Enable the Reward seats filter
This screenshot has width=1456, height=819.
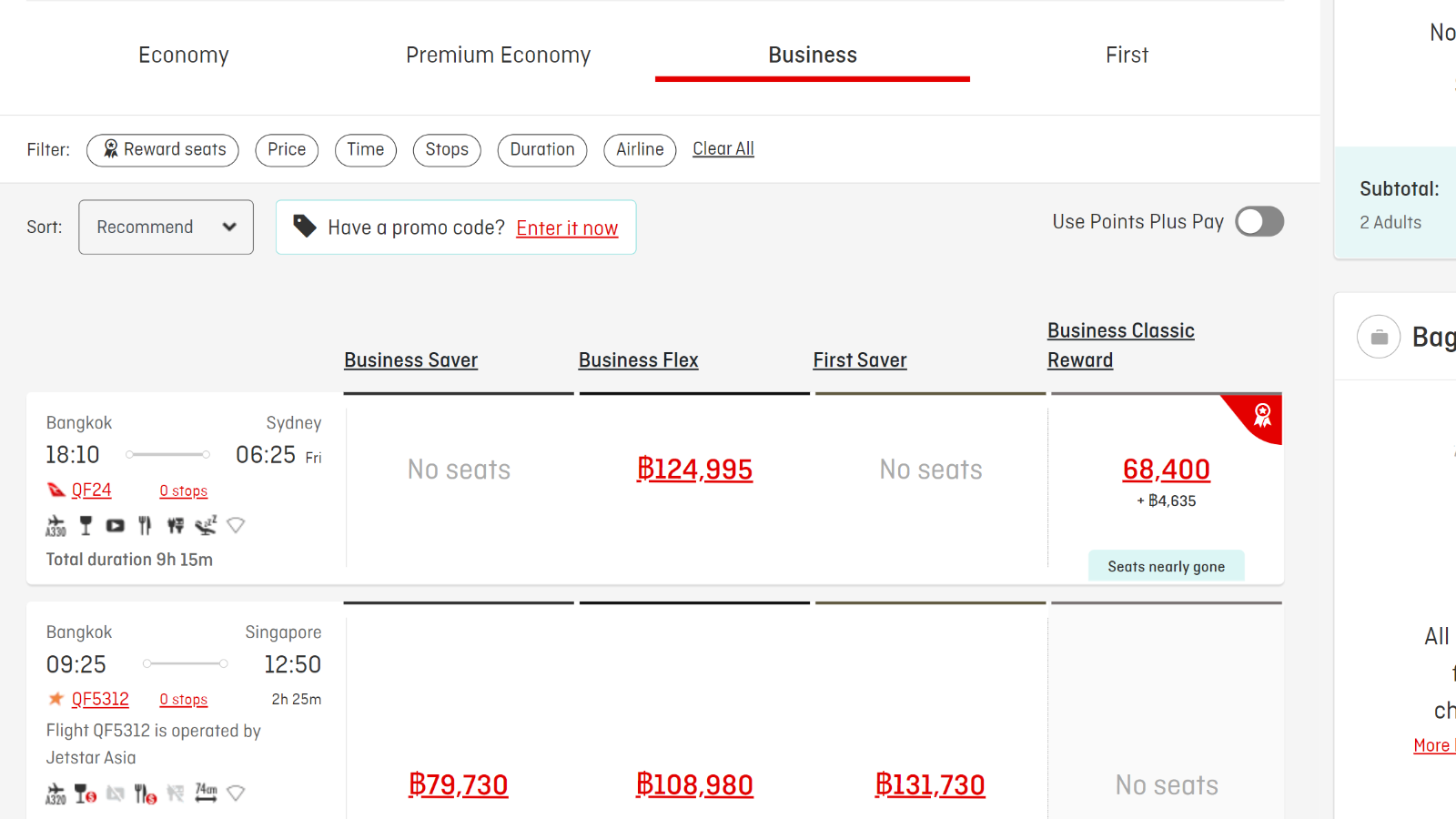point(163,150)
